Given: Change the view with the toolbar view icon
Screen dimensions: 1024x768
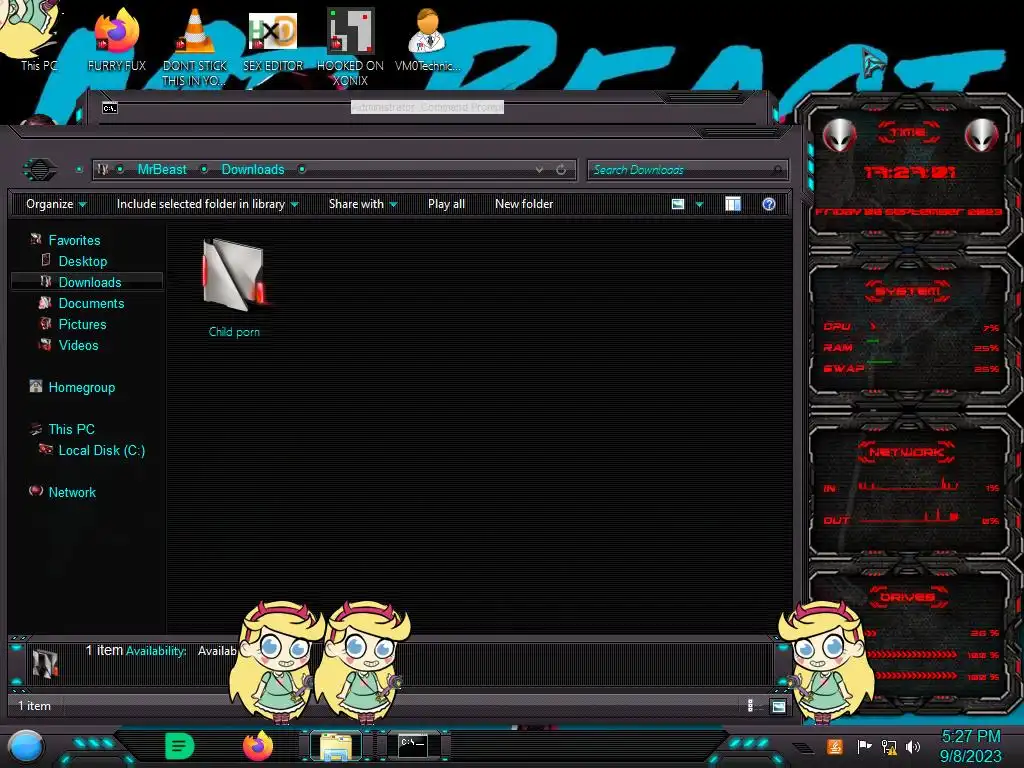Looking at the screenshot, I should pos(678,204).
